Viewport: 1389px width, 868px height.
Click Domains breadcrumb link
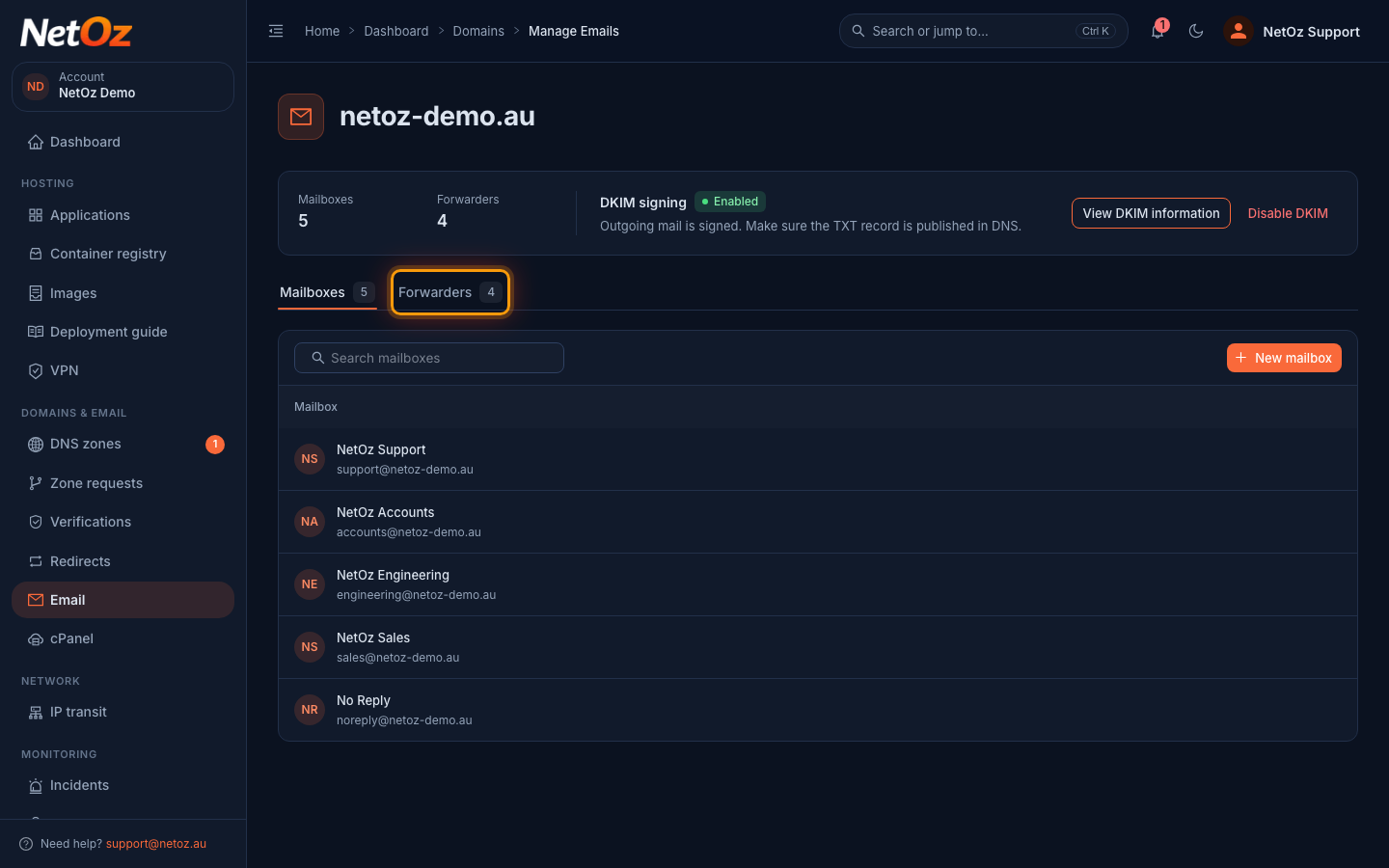(x=478, y=31)
